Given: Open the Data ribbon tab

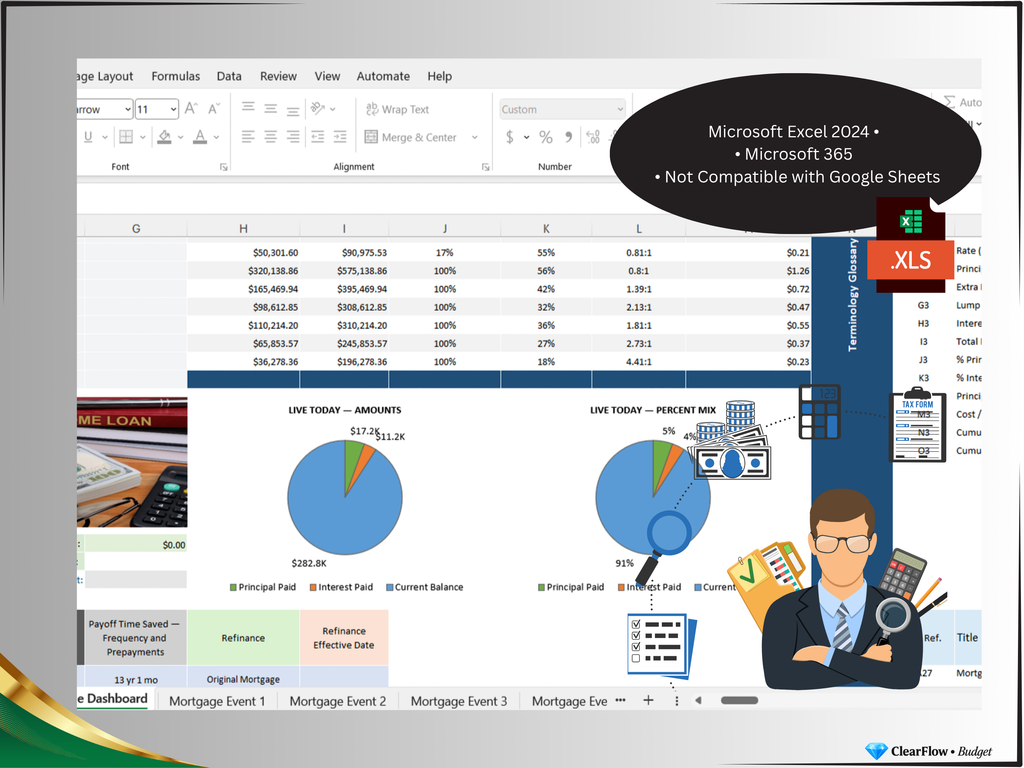Looking at the screenshot, I should (229, 76).
